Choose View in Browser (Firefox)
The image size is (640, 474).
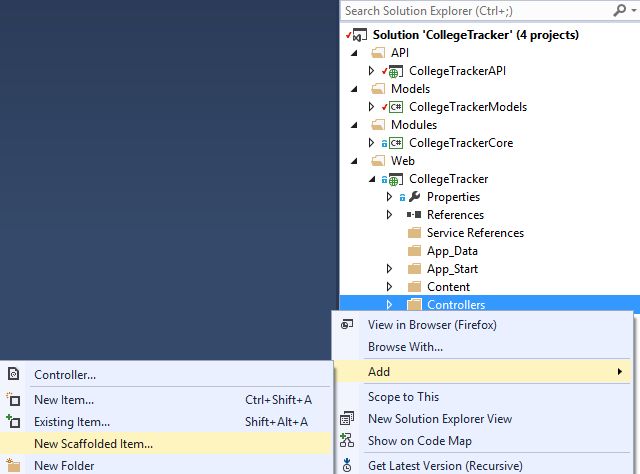(x=432, y=325)
